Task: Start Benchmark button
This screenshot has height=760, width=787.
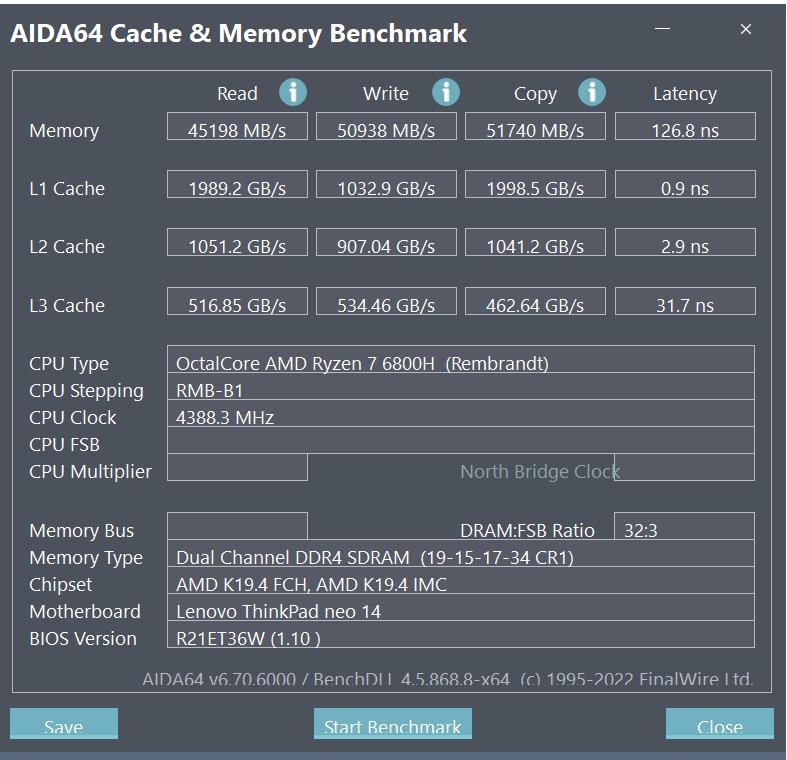Action: pyautogui.click(x=392, y=724)
